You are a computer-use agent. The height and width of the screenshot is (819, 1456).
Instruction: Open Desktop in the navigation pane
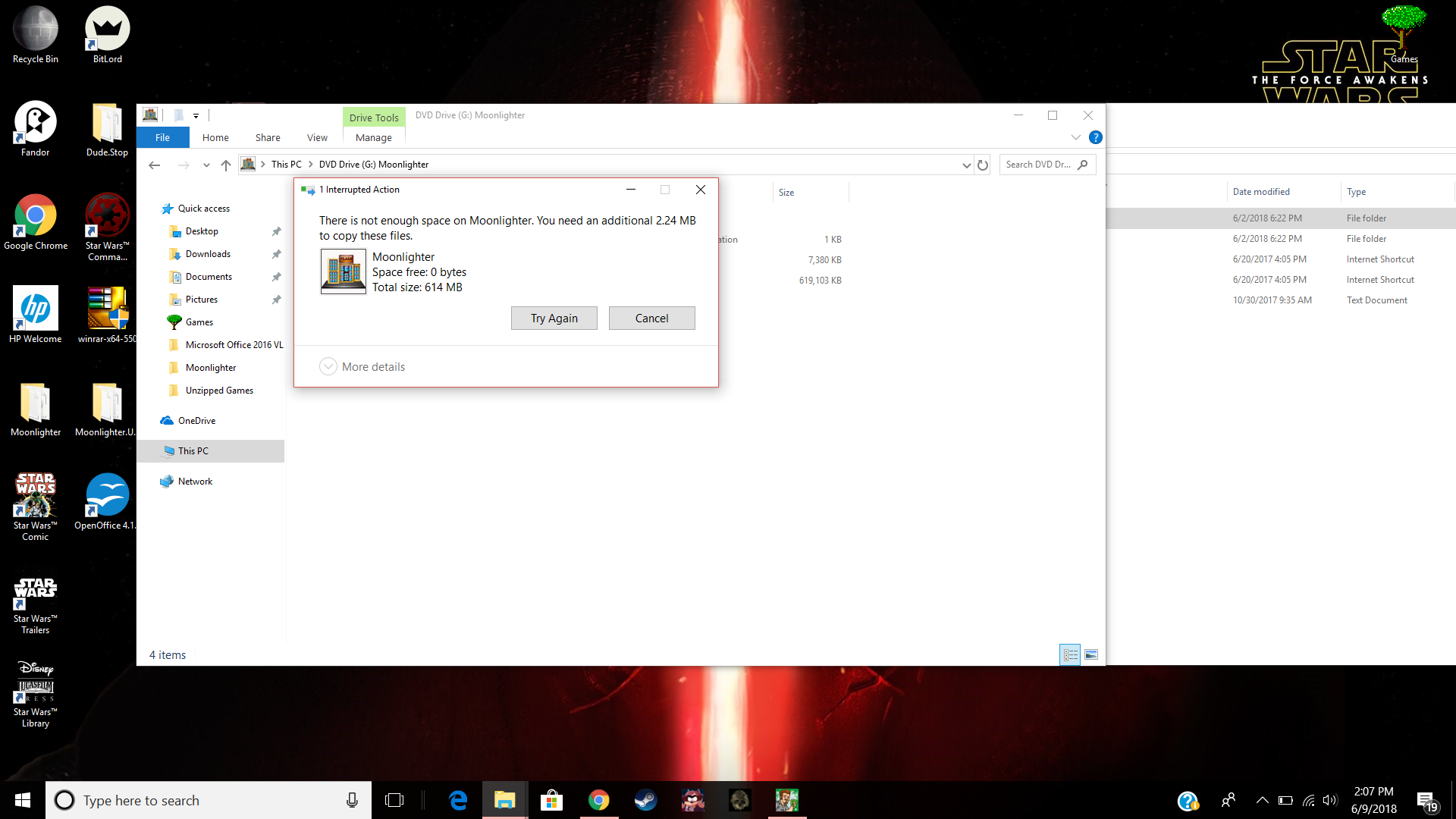202,231
